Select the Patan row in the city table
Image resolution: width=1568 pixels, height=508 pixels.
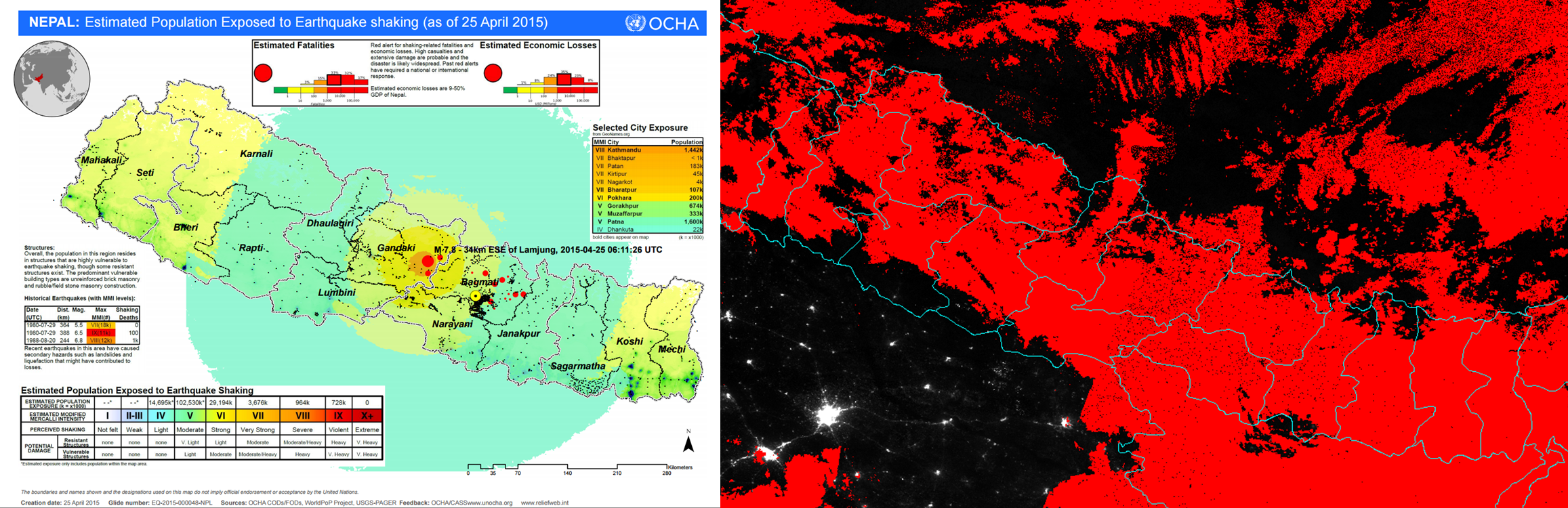(x=648, y=166)
